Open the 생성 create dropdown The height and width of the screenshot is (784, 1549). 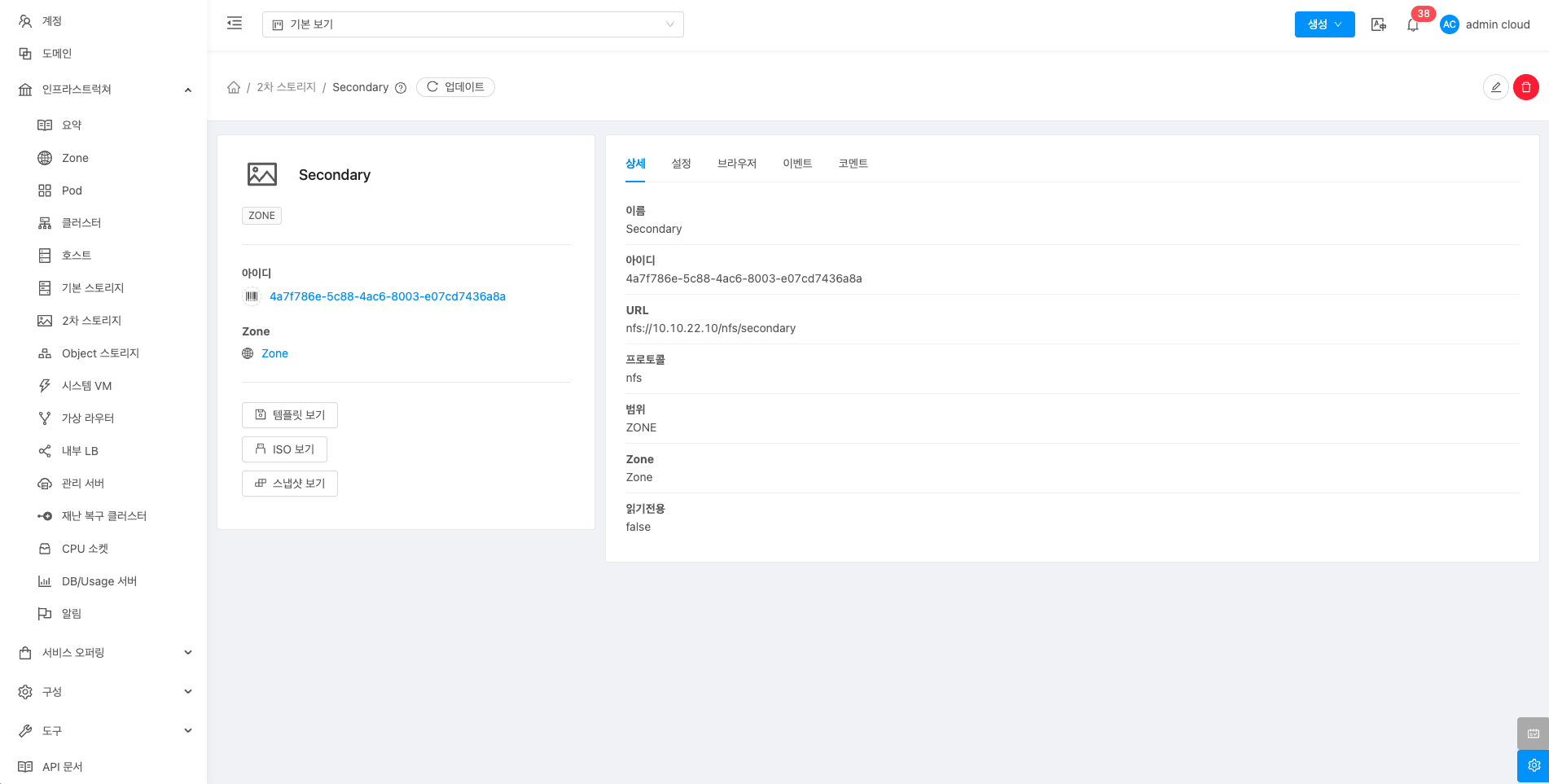1324,24
